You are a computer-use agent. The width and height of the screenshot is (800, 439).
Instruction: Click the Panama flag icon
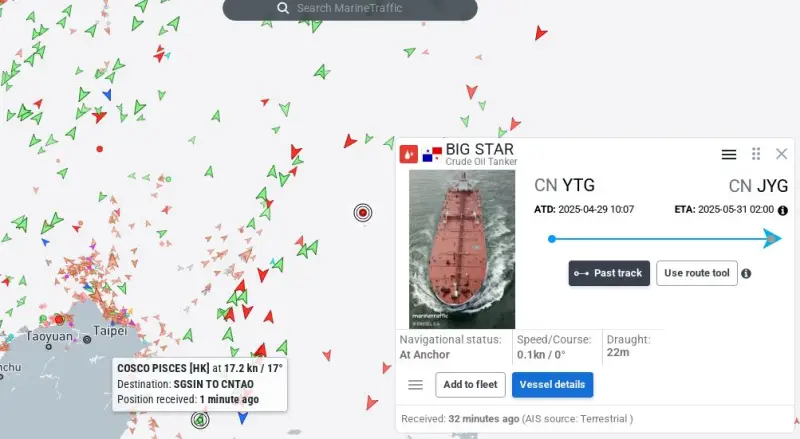tap(432, 154)
